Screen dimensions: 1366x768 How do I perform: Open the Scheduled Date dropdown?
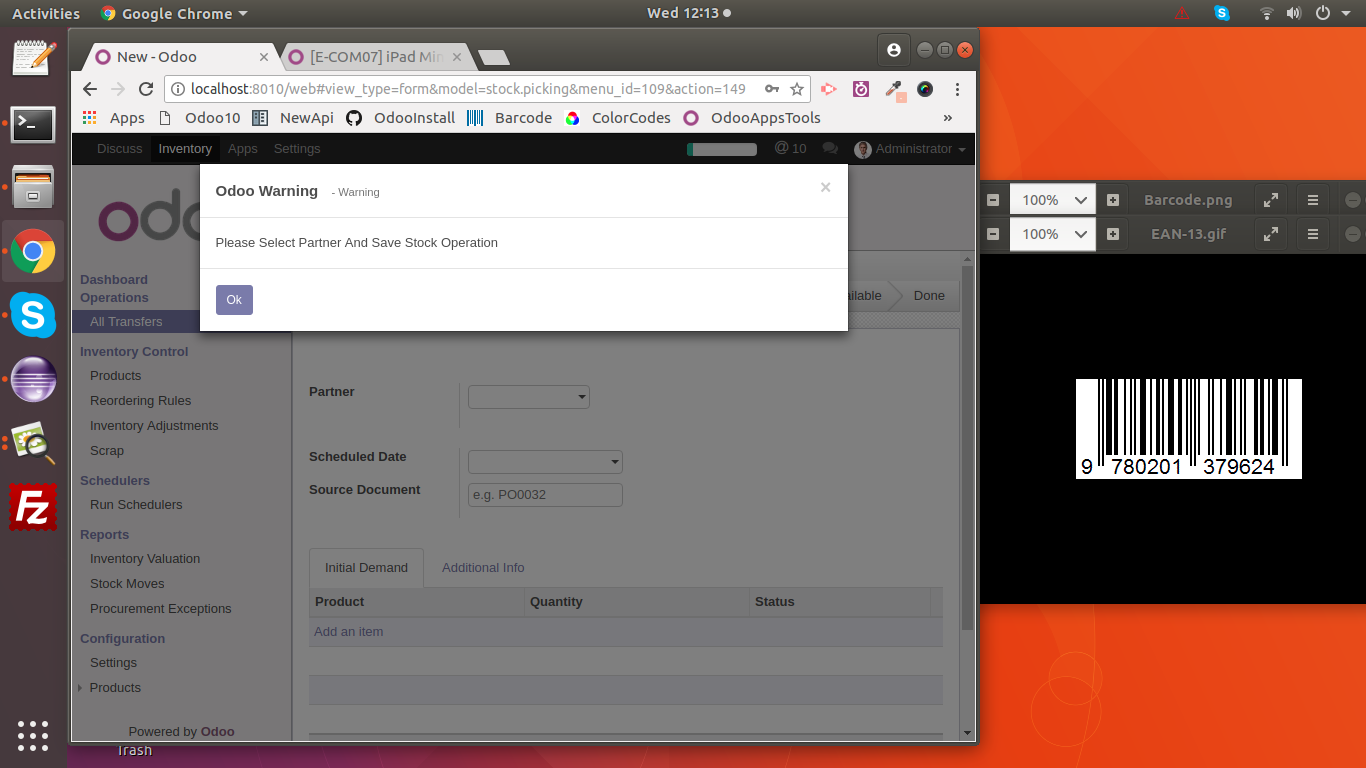545,461
